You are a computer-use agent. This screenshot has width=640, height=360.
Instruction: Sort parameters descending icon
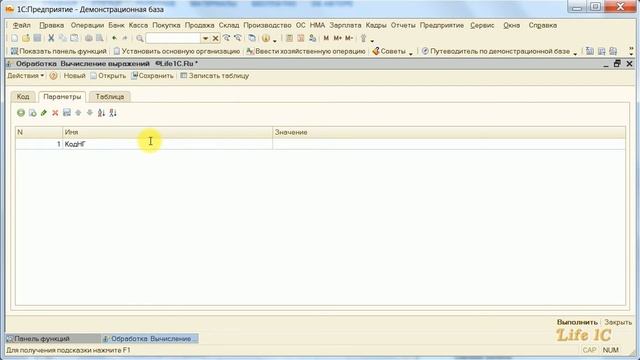click(x=113, y=113)
